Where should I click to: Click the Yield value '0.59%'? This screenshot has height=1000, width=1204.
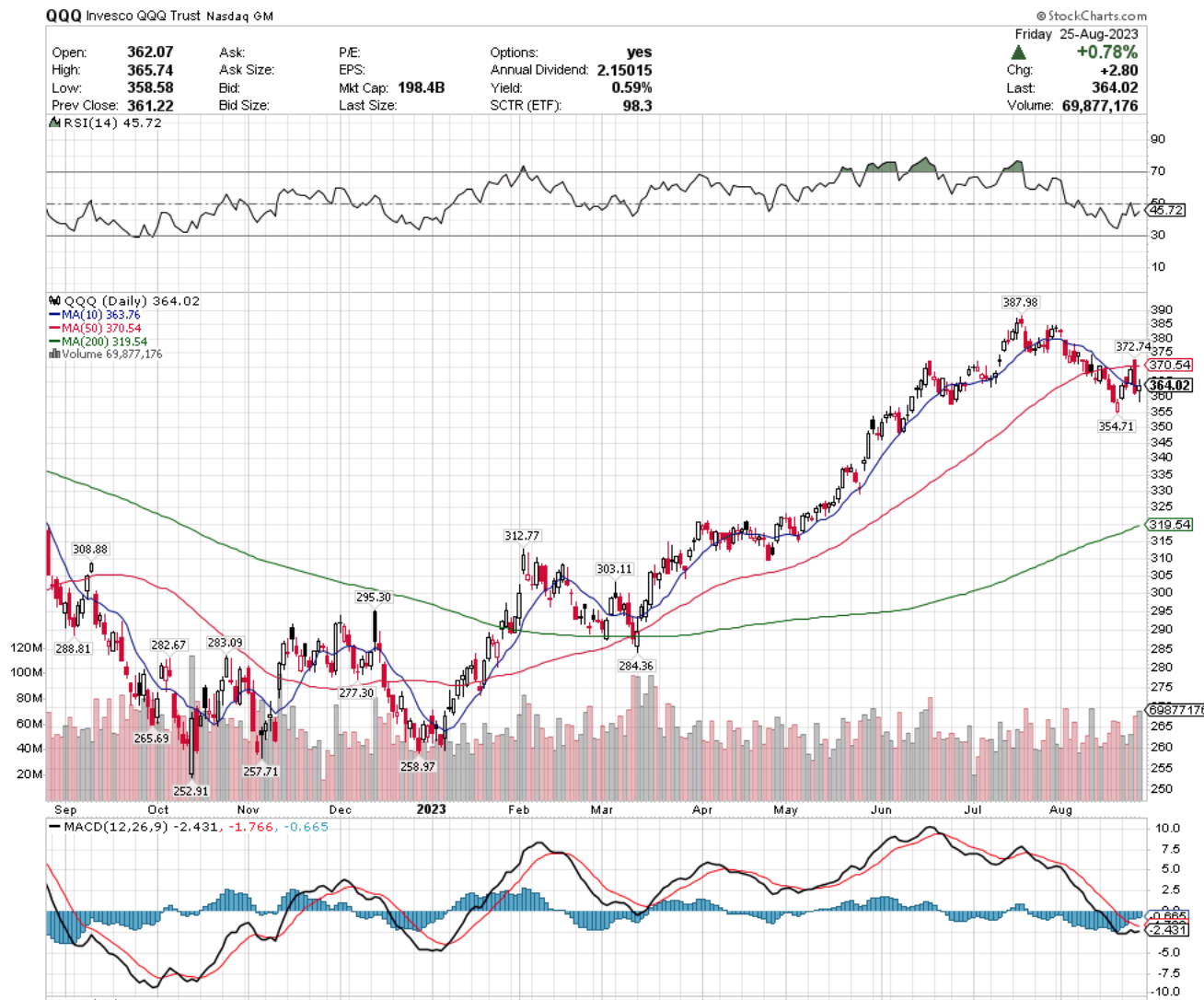point(631,87)
